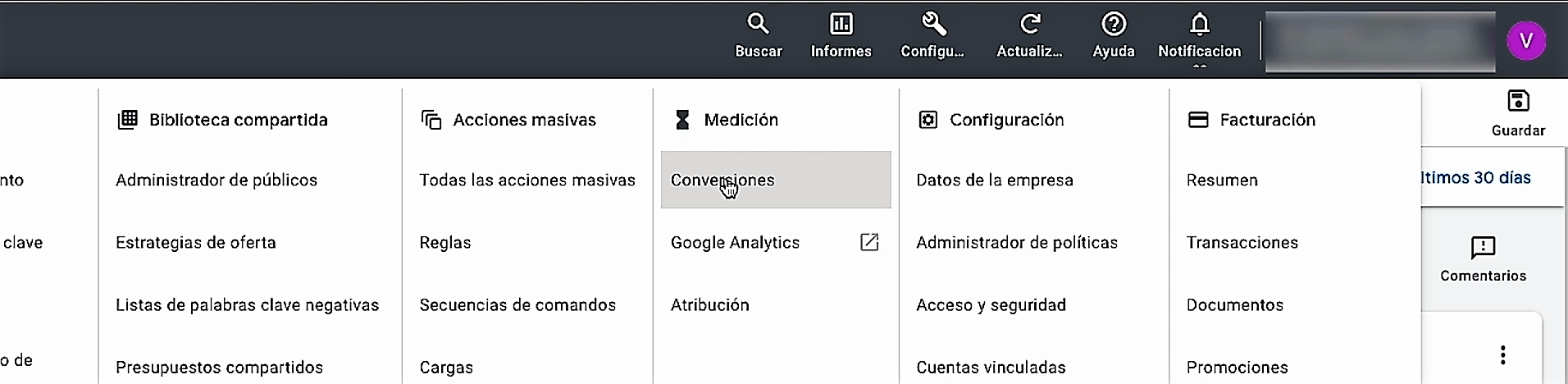Screen dimensions: 1568x384
Task: Open the Informes reports icon
Action: click(841, 25)
